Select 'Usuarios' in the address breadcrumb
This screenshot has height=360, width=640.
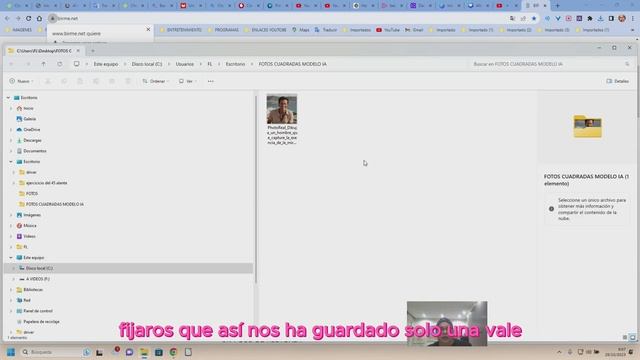pos(185,64)
